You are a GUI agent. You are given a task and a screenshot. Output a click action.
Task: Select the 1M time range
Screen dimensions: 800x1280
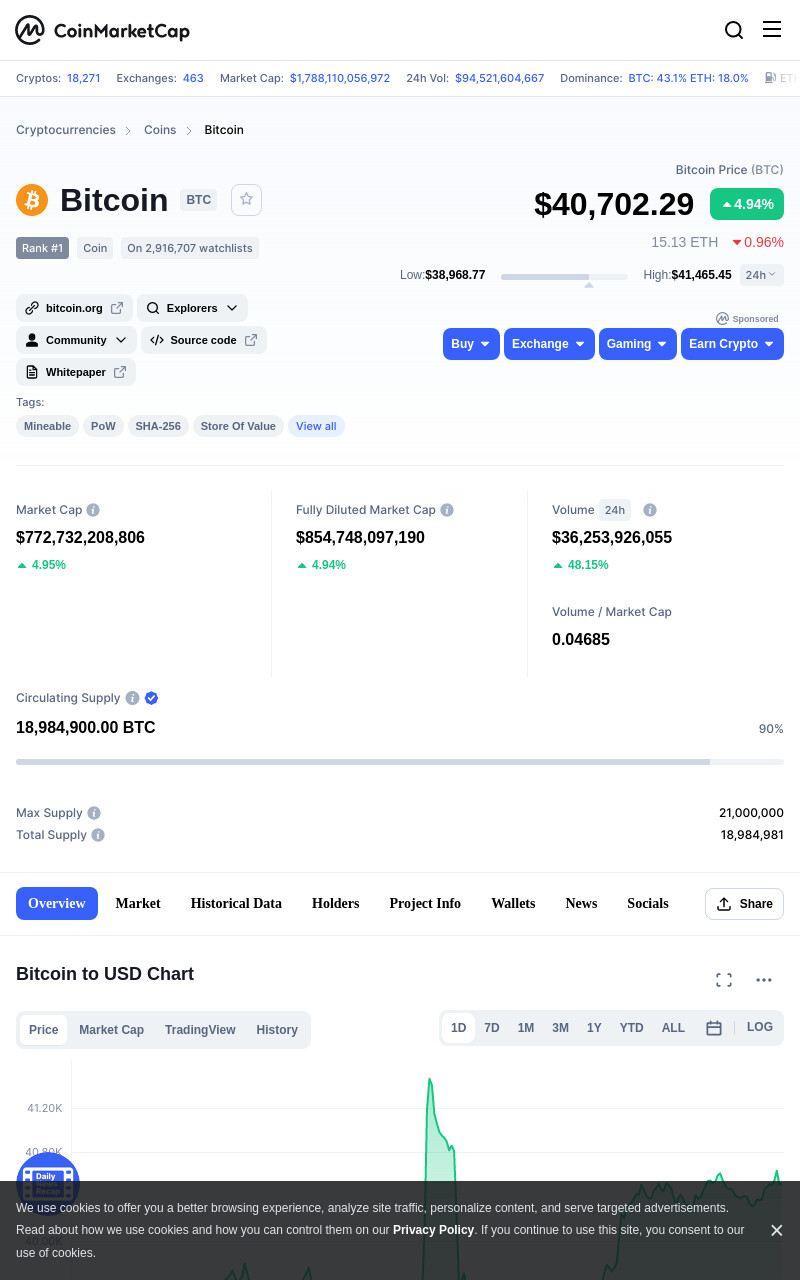tap(526, 1028)
